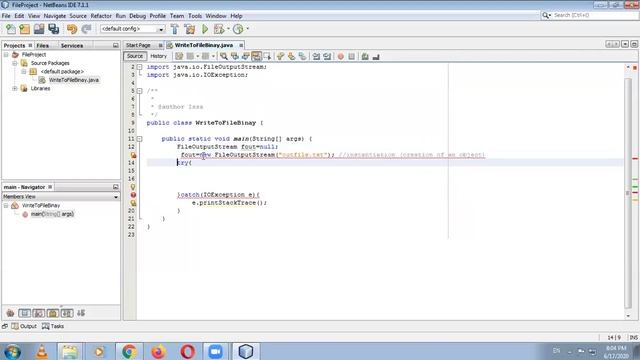Image resolution: width=640 pixels, height=360 pixels.
Task: Stop macro recording icon
Action: (351, 56)
